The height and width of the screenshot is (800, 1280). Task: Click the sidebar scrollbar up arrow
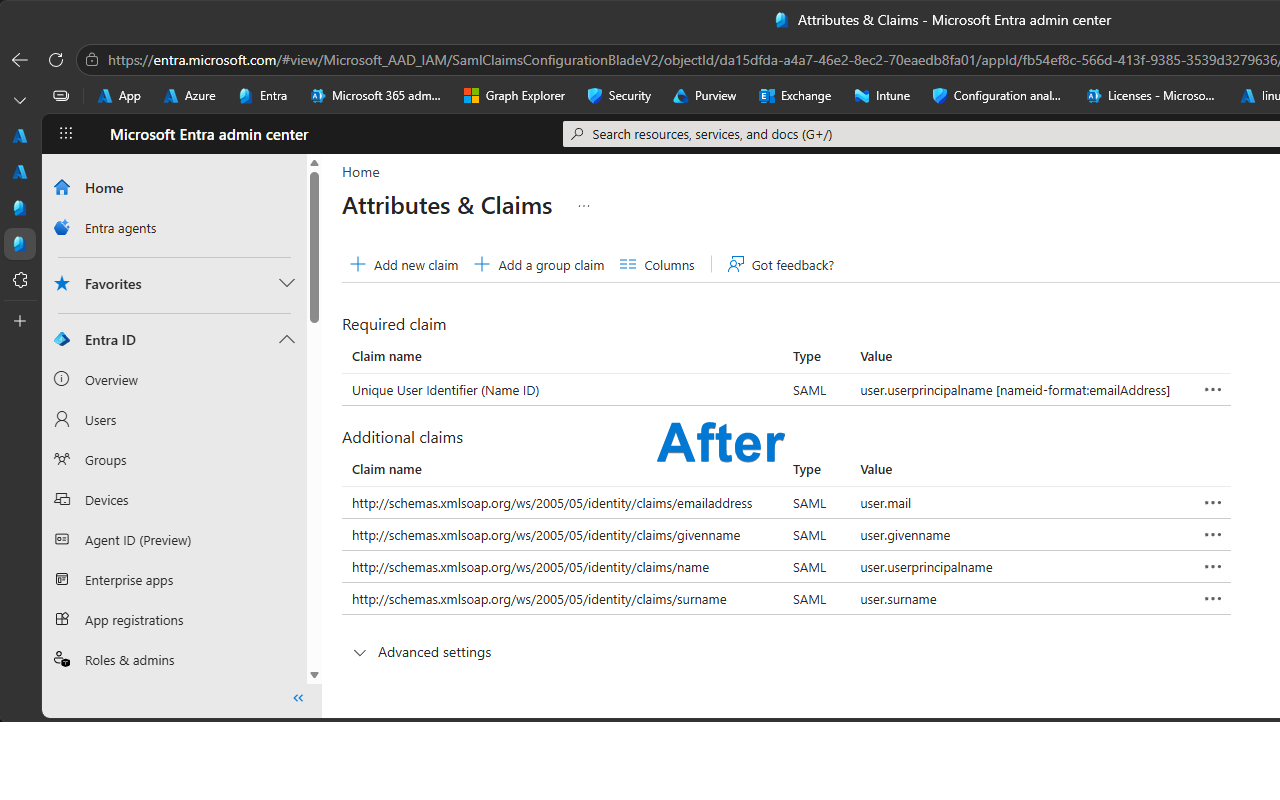314,163
